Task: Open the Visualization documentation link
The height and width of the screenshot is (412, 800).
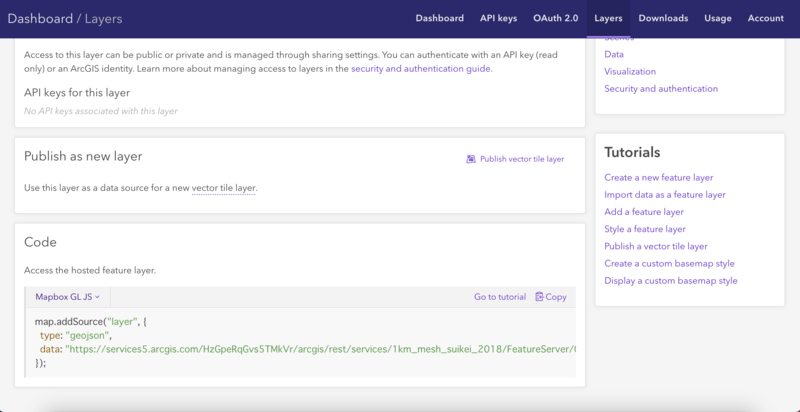Action: [x=630, y=71]
